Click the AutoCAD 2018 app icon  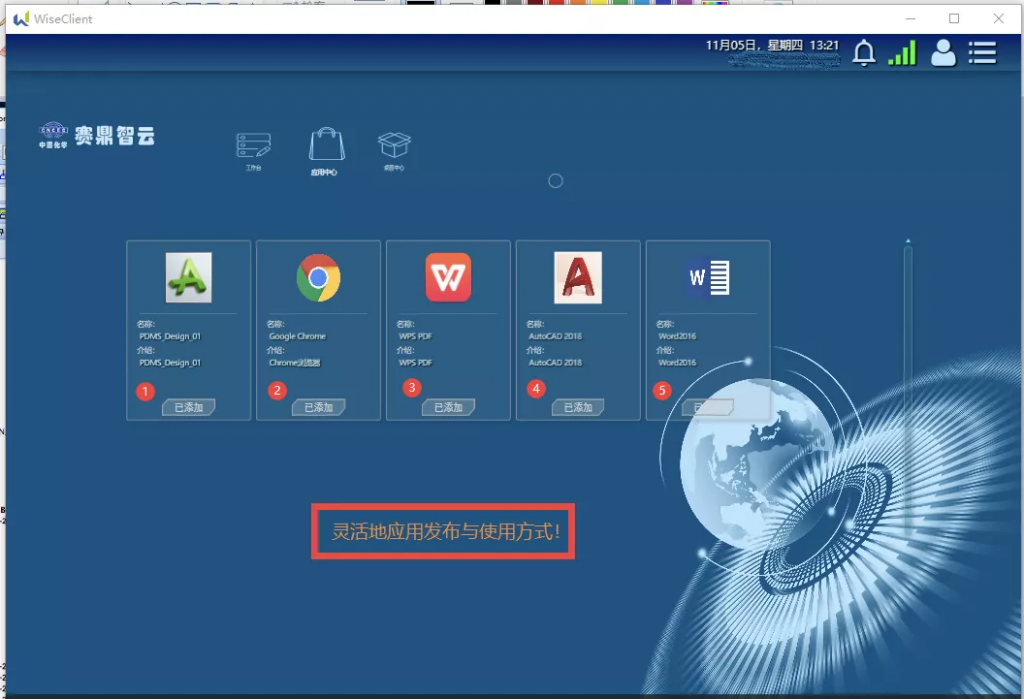tap(578, 278)
